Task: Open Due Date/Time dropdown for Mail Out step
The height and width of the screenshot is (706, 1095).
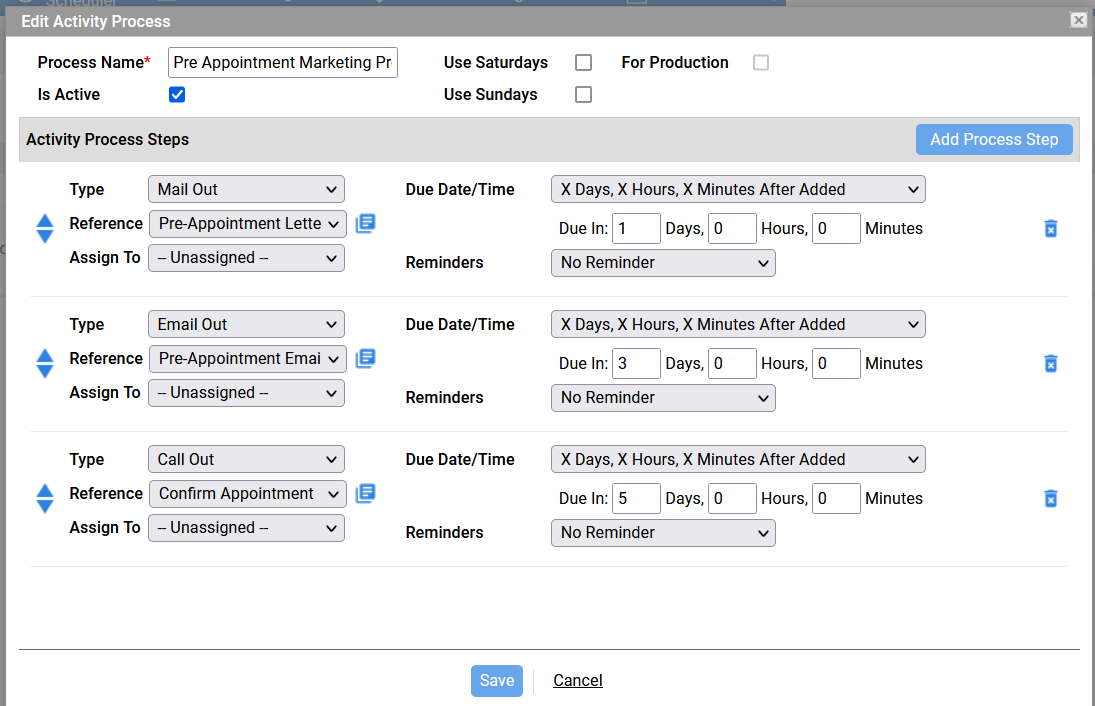Action: pyautogui.click(x=738, y=189)
